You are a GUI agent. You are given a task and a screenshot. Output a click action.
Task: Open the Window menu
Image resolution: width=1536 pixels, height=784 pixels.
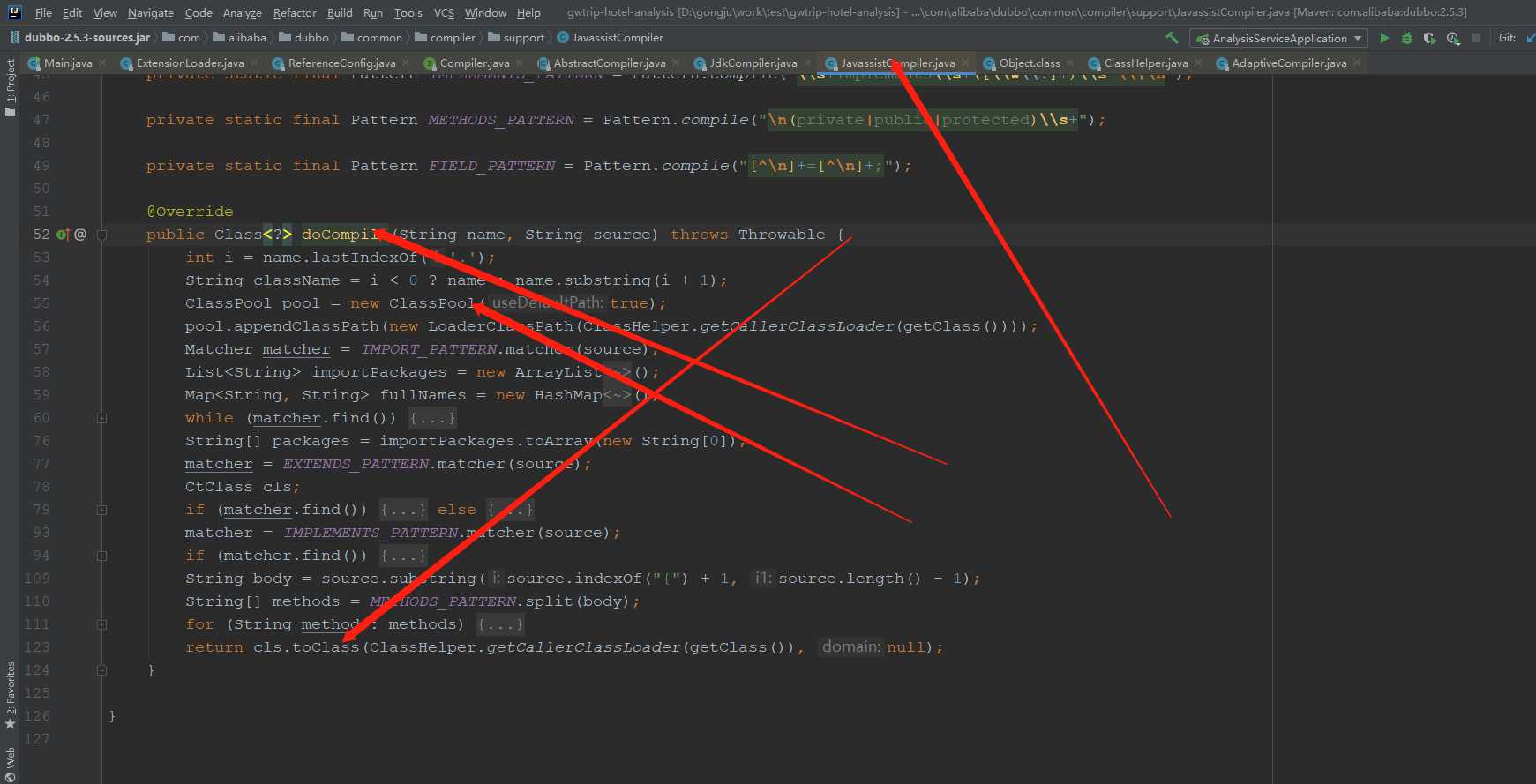coord(486,12)
